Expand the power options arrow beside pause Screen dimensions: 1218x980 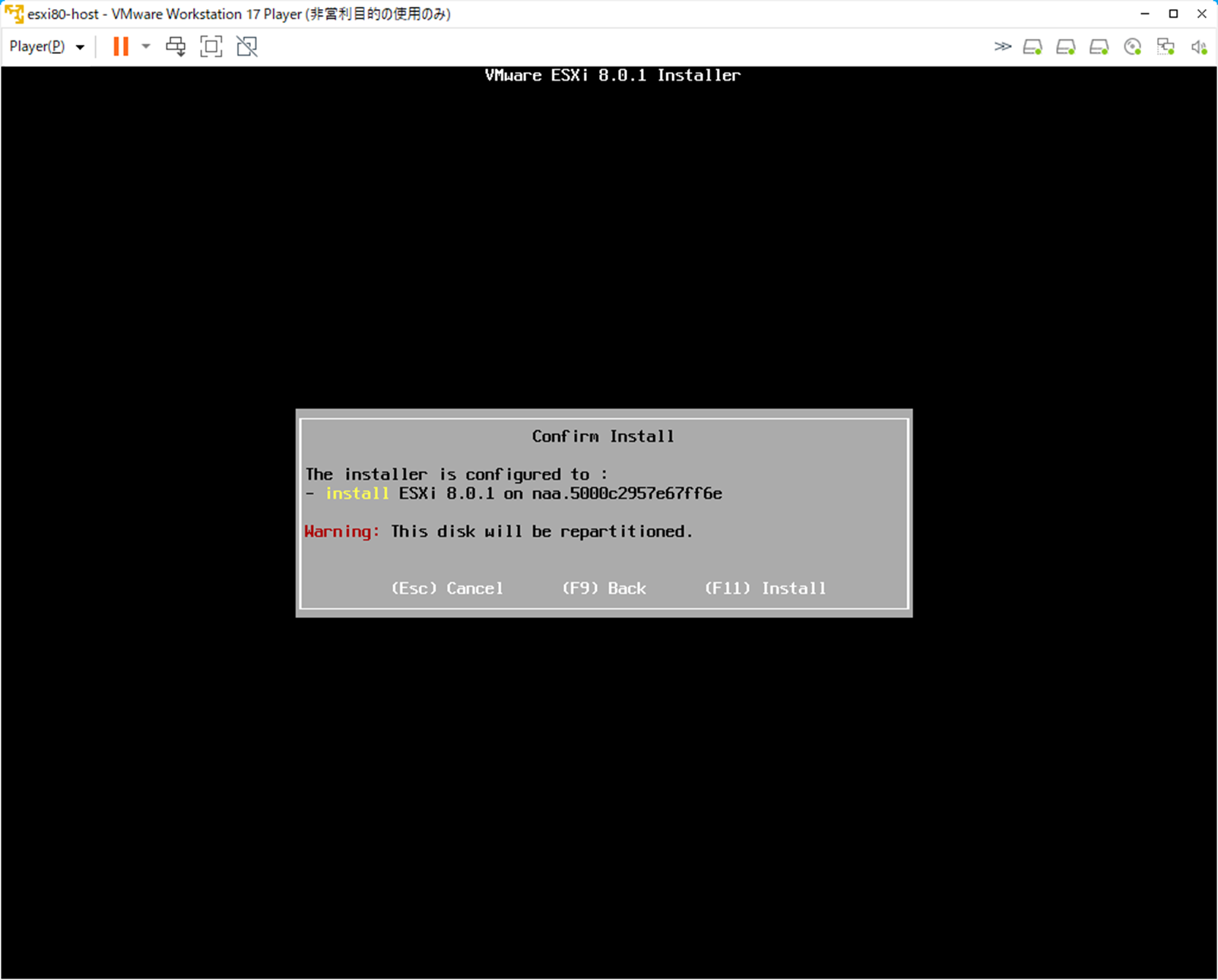coord(146,46)
